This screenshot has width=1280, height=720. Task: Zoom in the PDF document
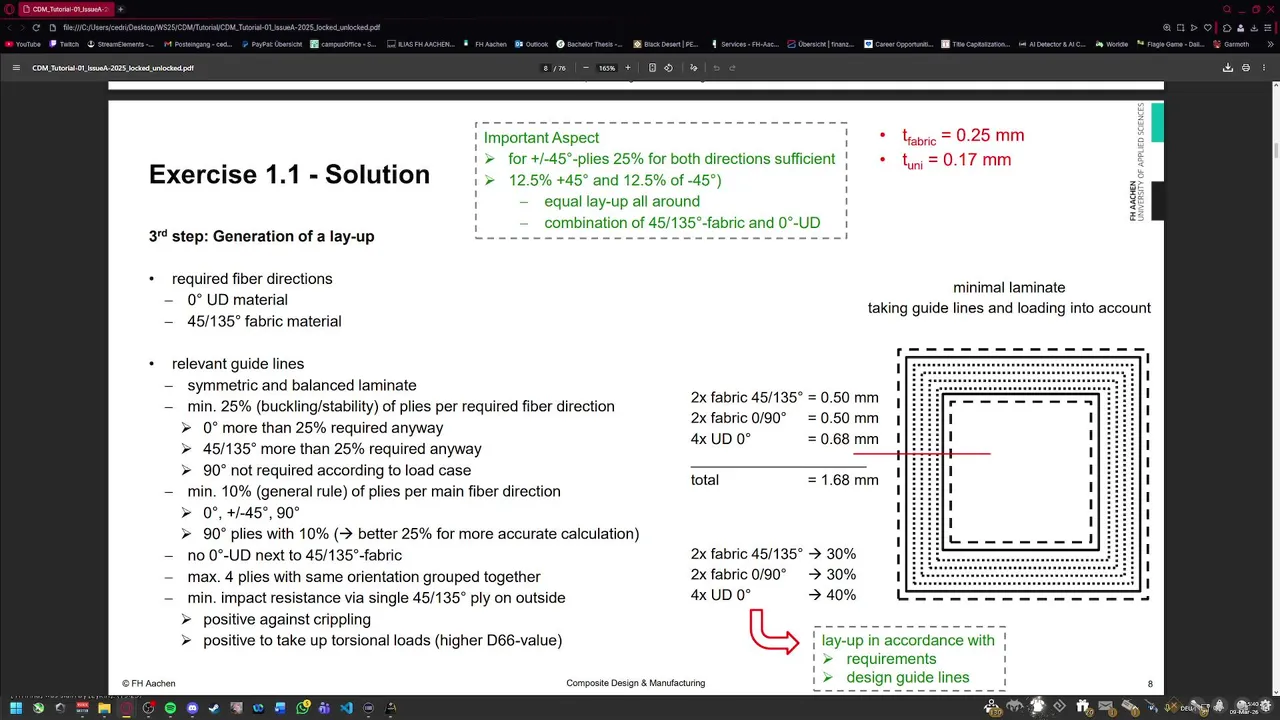coord(628,68)
